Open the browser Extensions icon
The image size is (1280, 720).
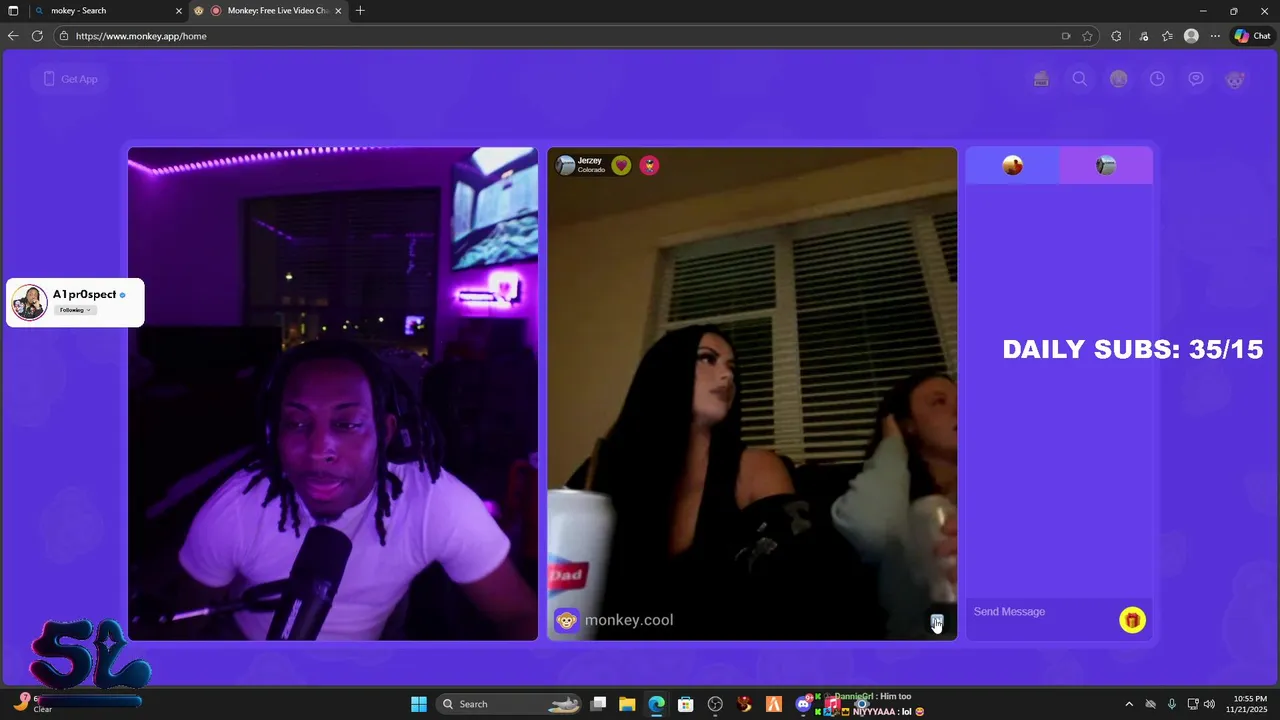click(x=1116, y=36)
